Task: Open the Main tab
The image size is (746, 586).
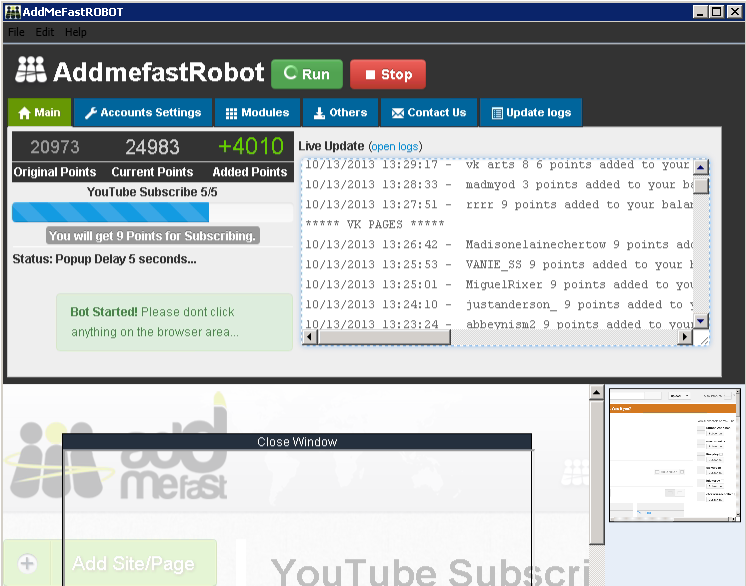Action: pyautogui.click(x=39, y=113)
